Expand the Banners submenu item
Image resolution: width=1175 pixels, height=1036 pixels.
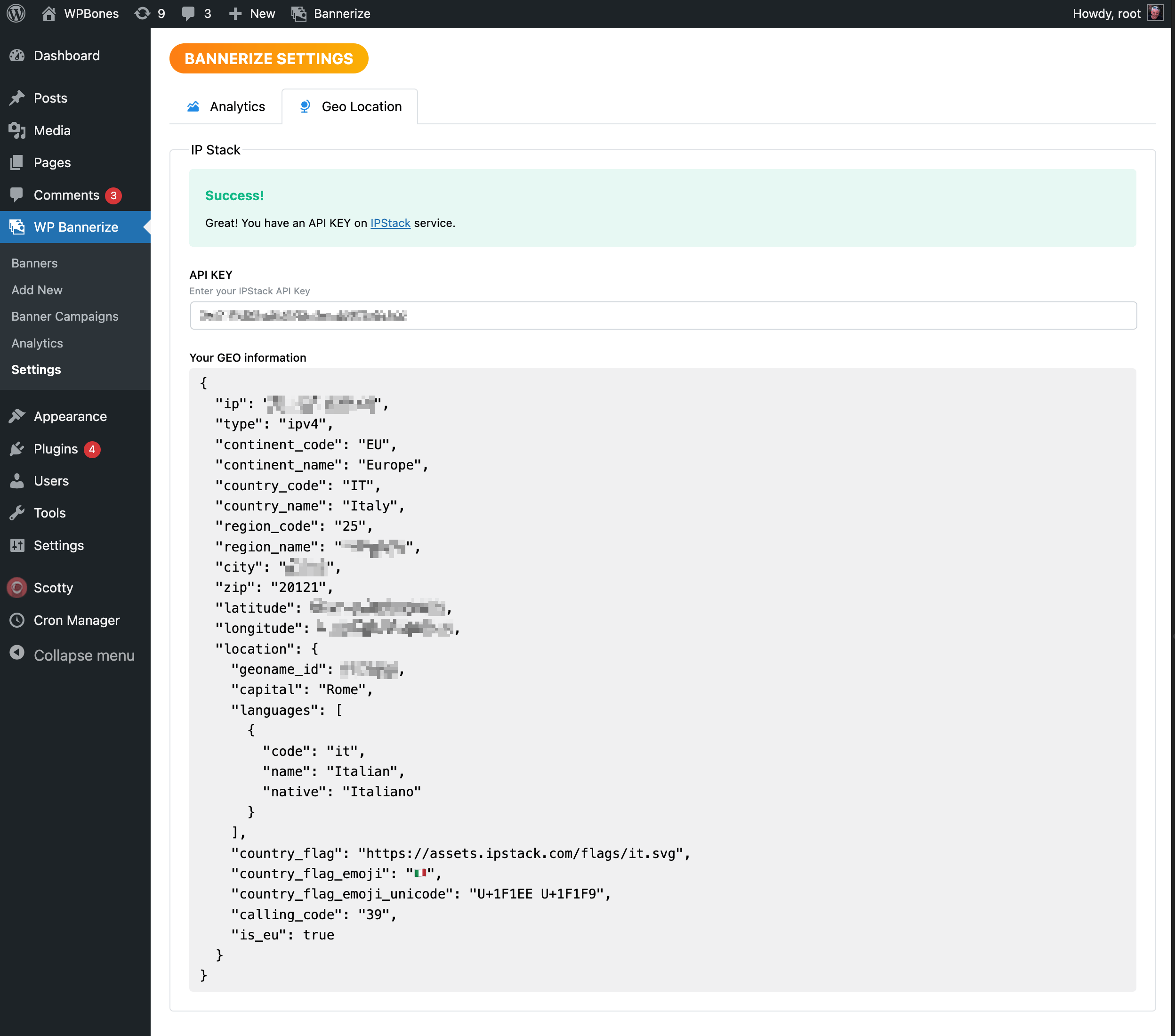(34, 262)
